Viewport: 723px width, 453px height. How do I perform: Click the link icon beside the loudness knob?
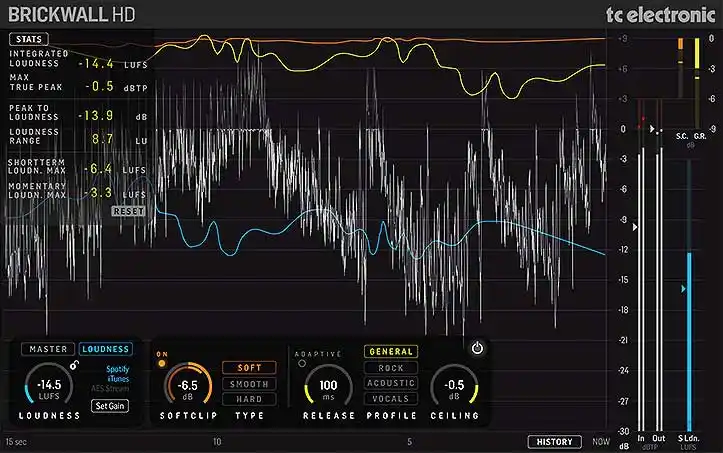(74, 365)
